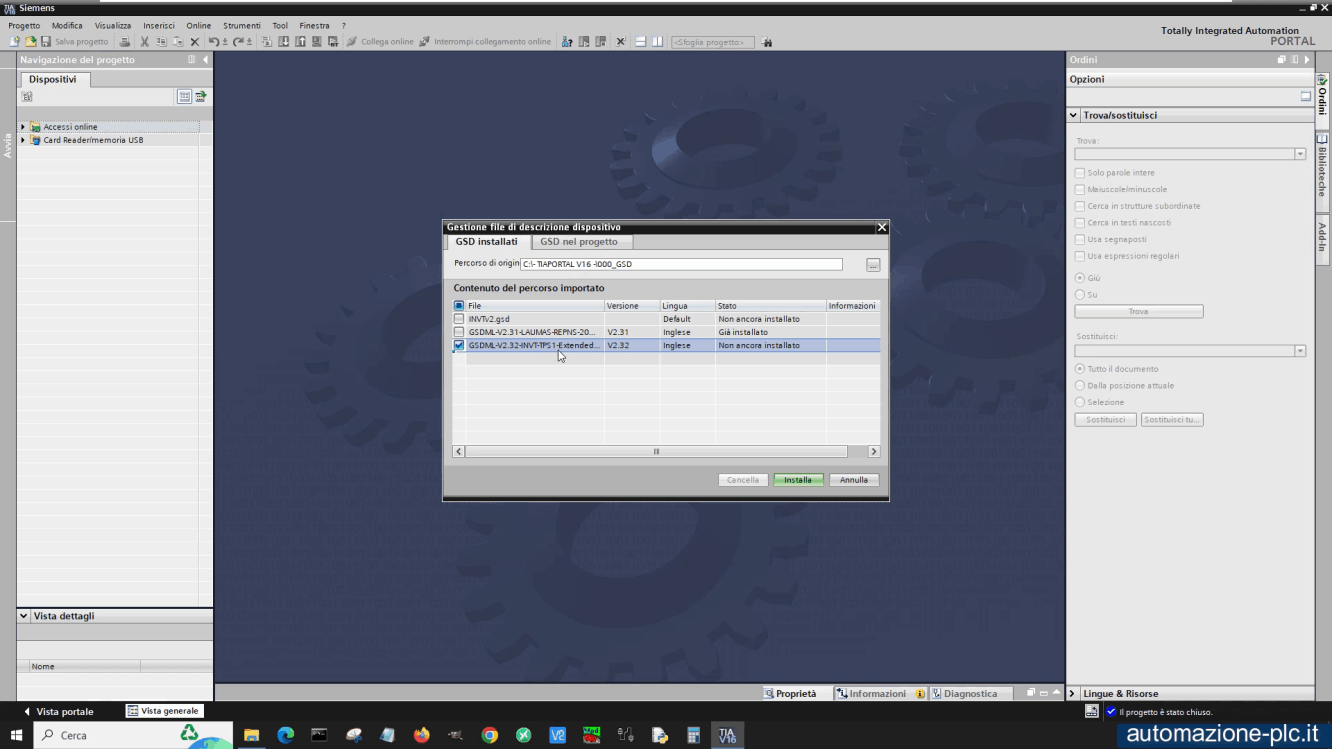This screenshot has height=749, width=1332.
Task: Click TIA V16 taskbar icon
Action: pos(727,735)
